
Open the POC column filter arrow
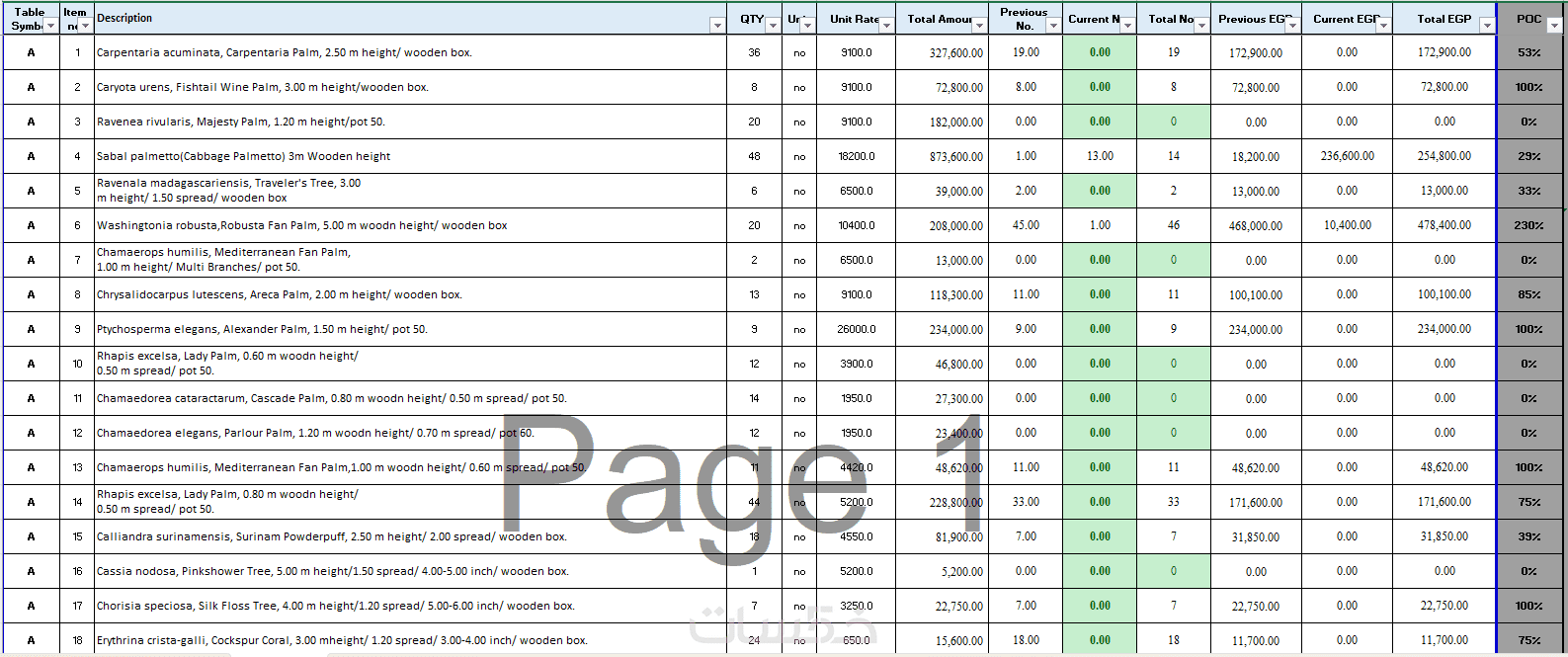click(x=1554, y=26)
